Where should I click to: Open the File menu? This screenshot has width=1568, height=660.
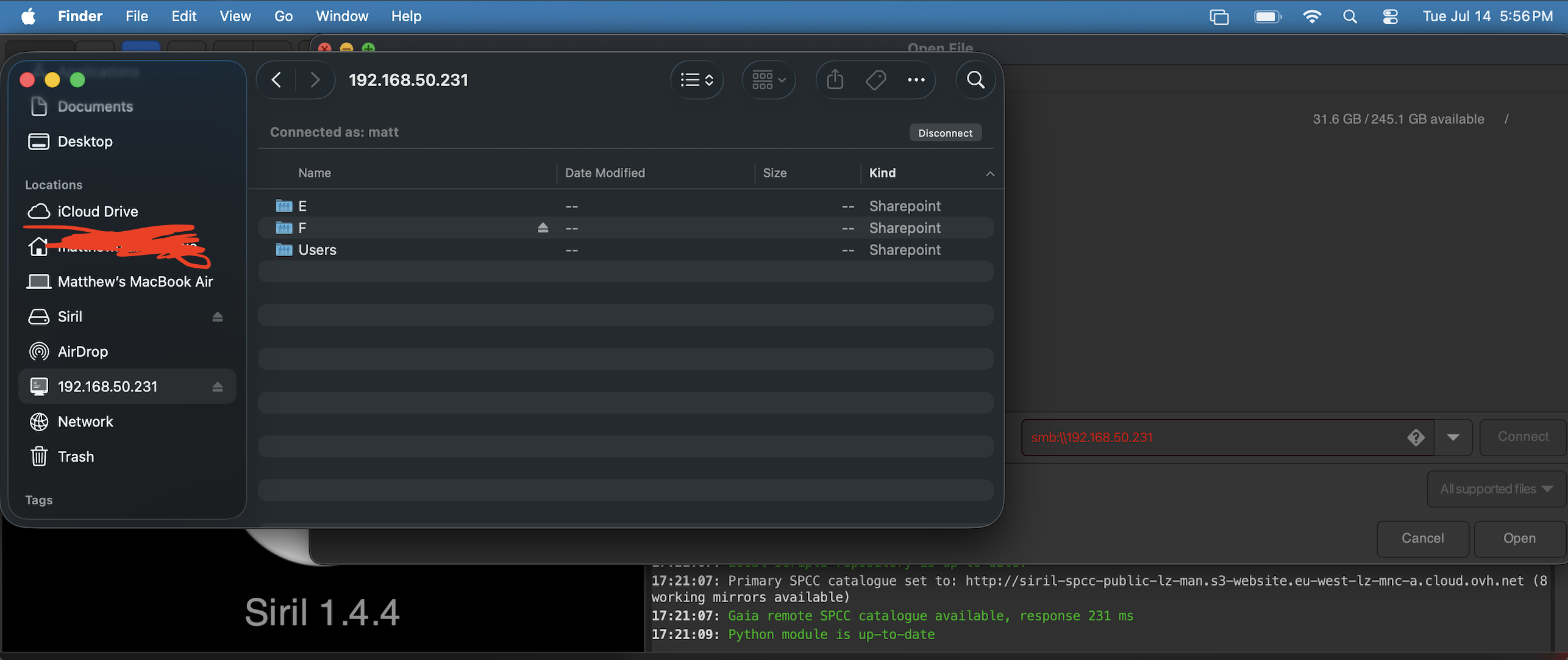[137, 16]
